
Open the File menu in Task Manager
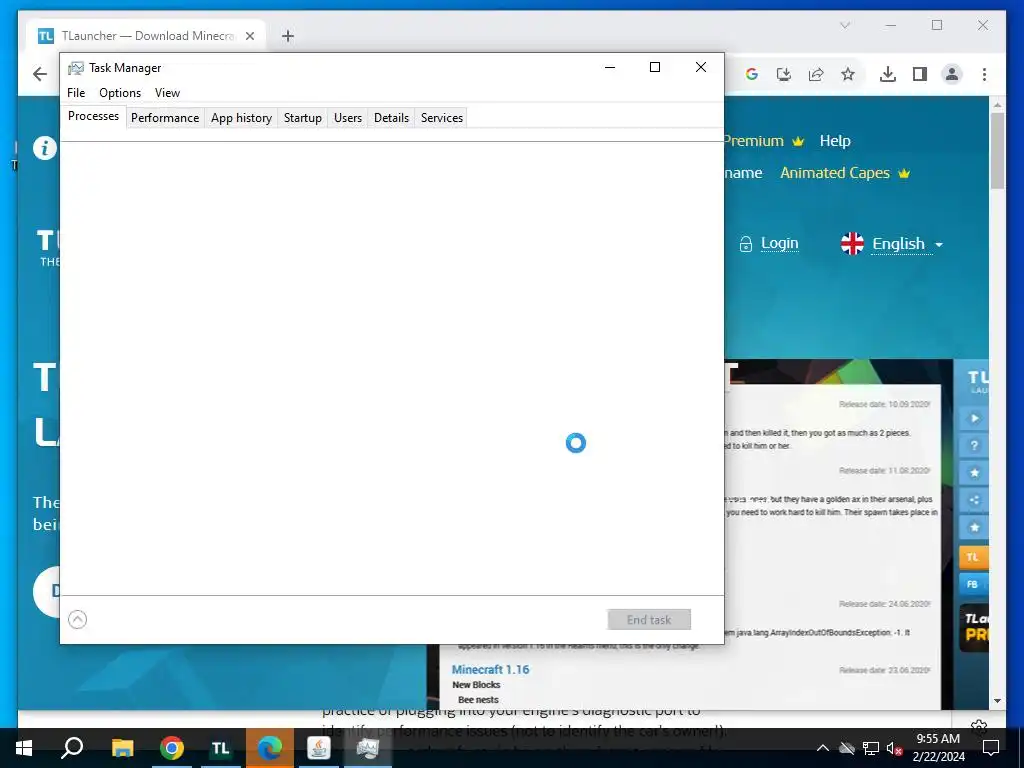point(76,93)
